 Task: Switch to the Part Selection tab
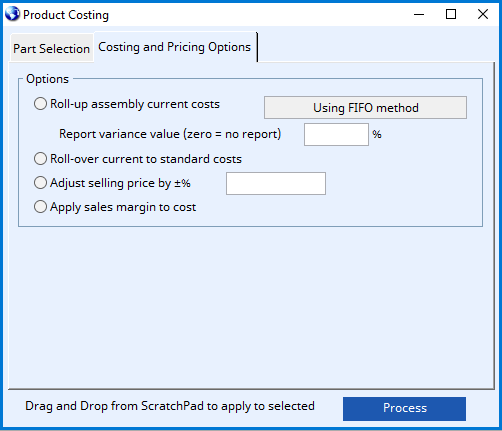52,48
